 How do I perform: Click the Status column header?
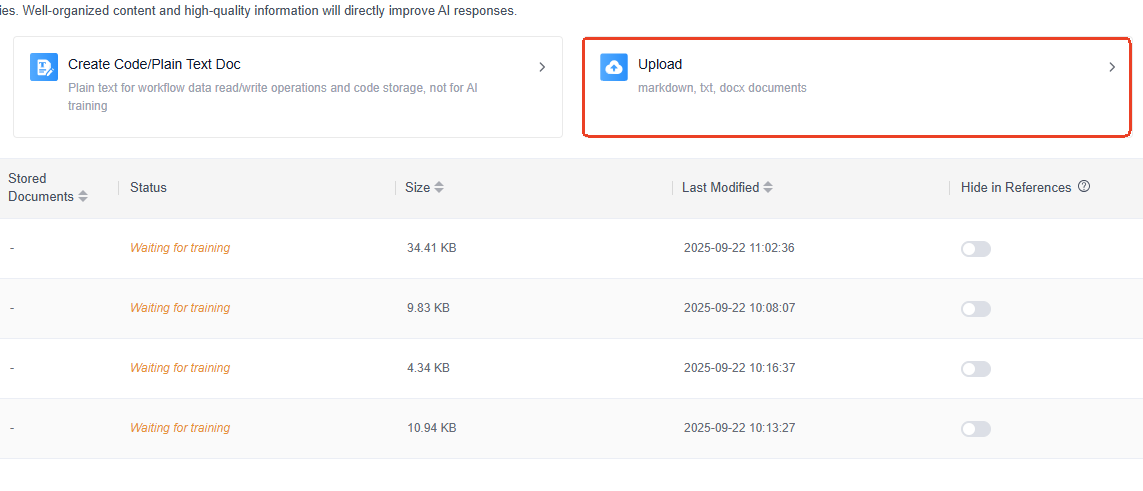tap(148, 188)
